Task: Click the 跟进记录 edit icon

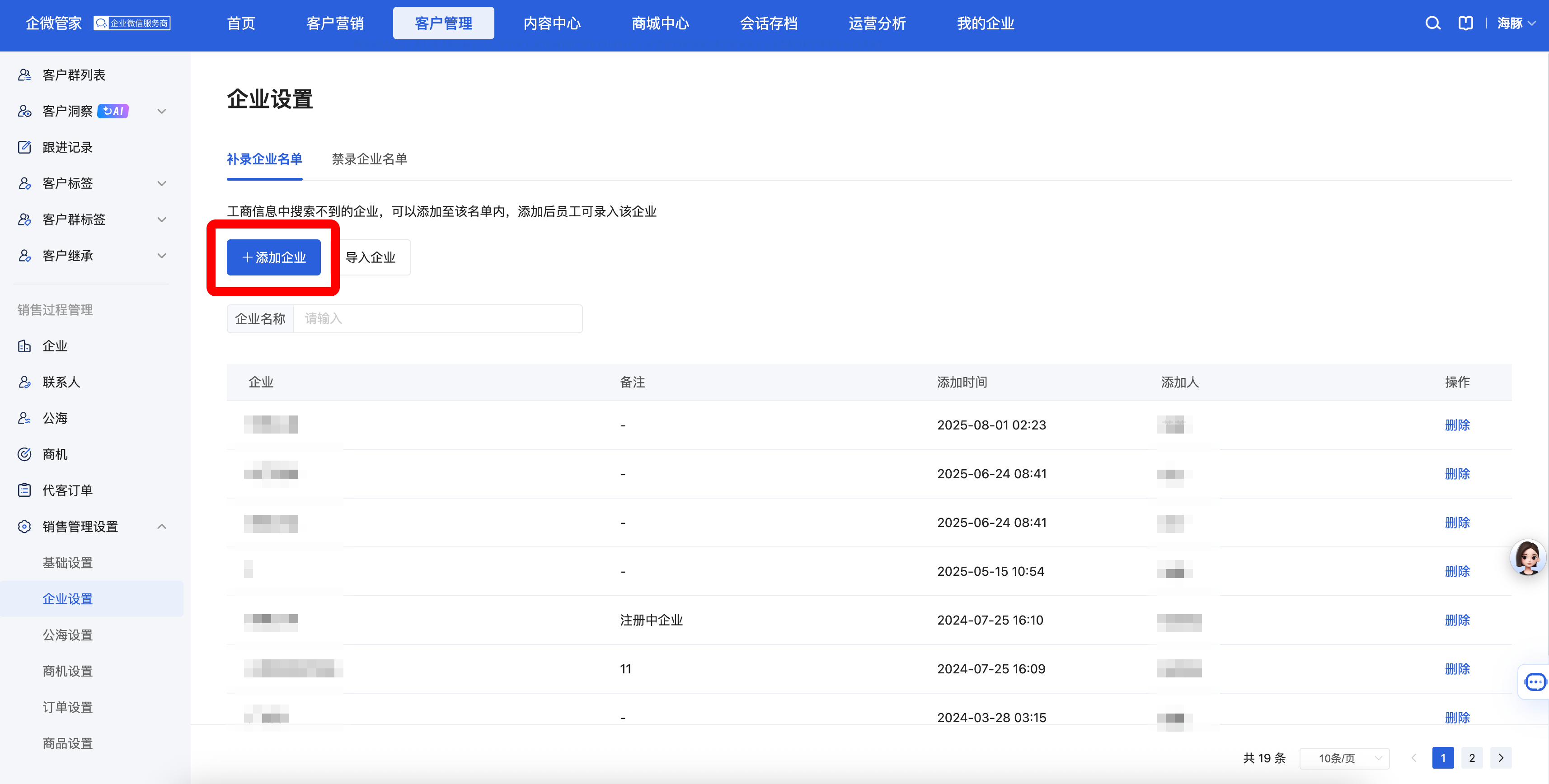Action: point(24,147)
